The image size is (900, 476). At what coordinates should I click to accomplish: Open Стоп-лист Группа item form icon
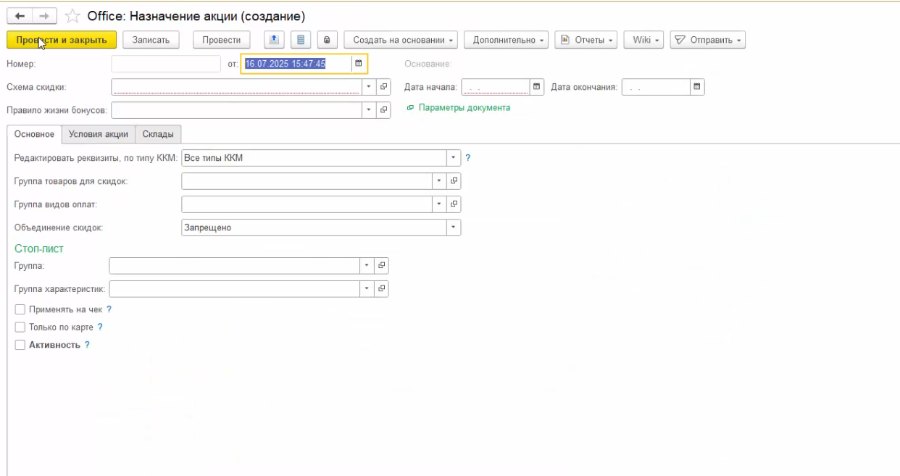coord(381,265)
